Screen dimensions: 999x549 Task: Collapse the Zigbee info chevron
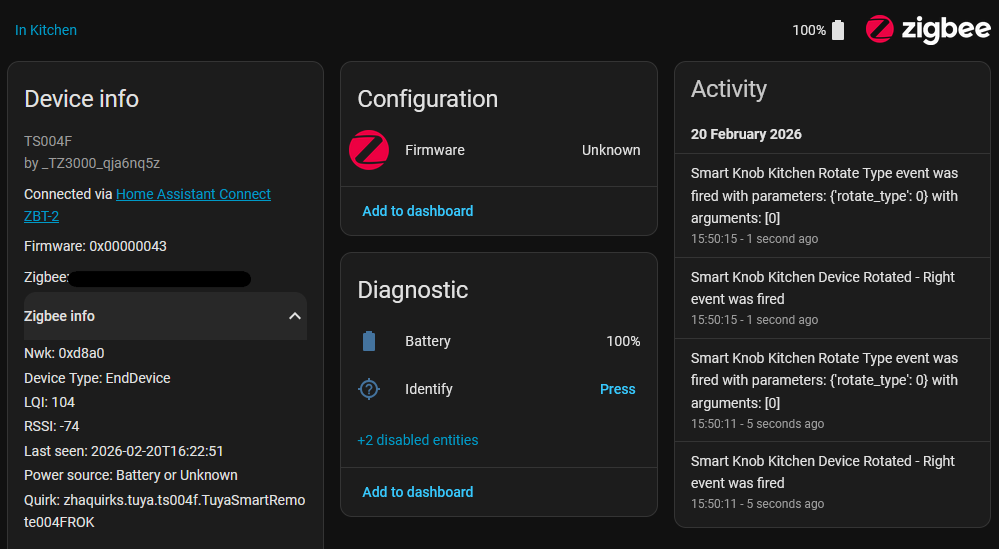pyautogui.click(x=295, y=316)
